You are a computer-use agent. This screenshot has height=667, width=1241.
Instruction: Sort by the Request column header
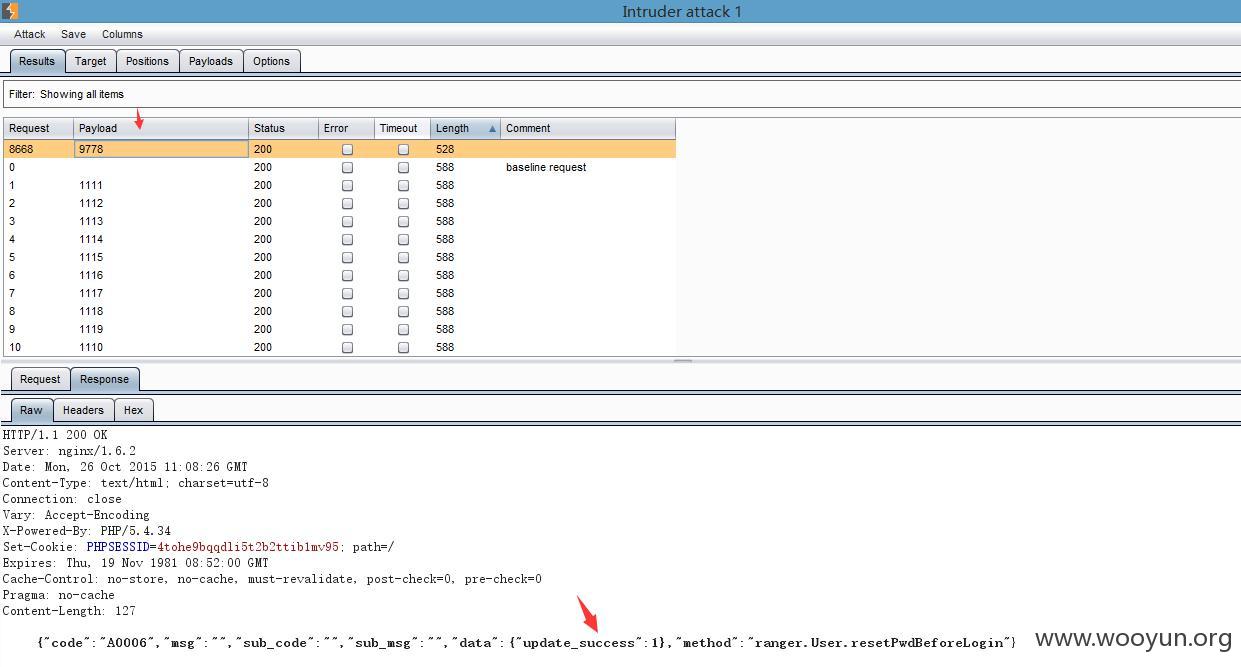click(x=39, y=128)
